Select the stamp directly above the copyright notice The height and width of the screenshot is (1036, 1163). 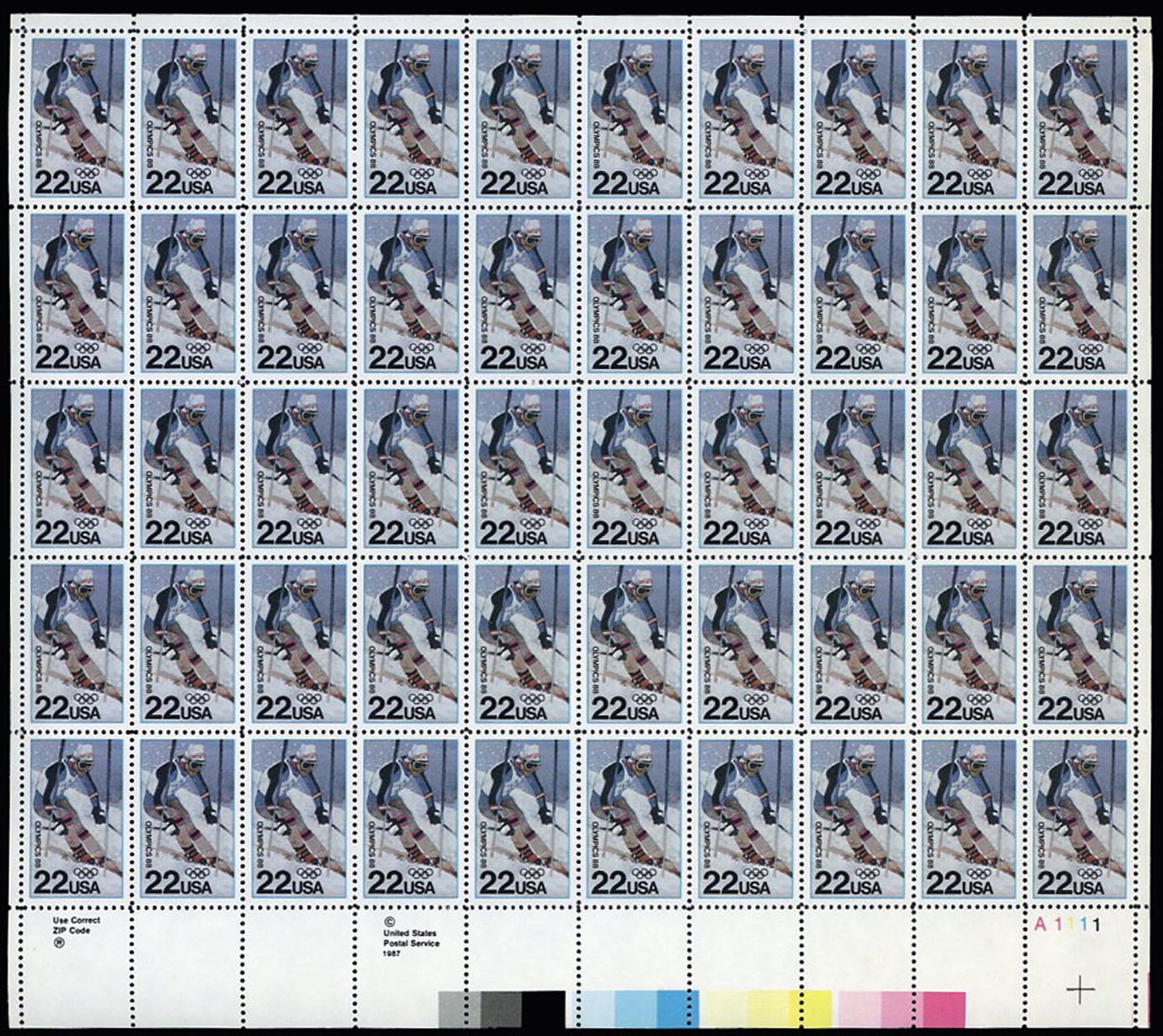click(x=411, y=819)
